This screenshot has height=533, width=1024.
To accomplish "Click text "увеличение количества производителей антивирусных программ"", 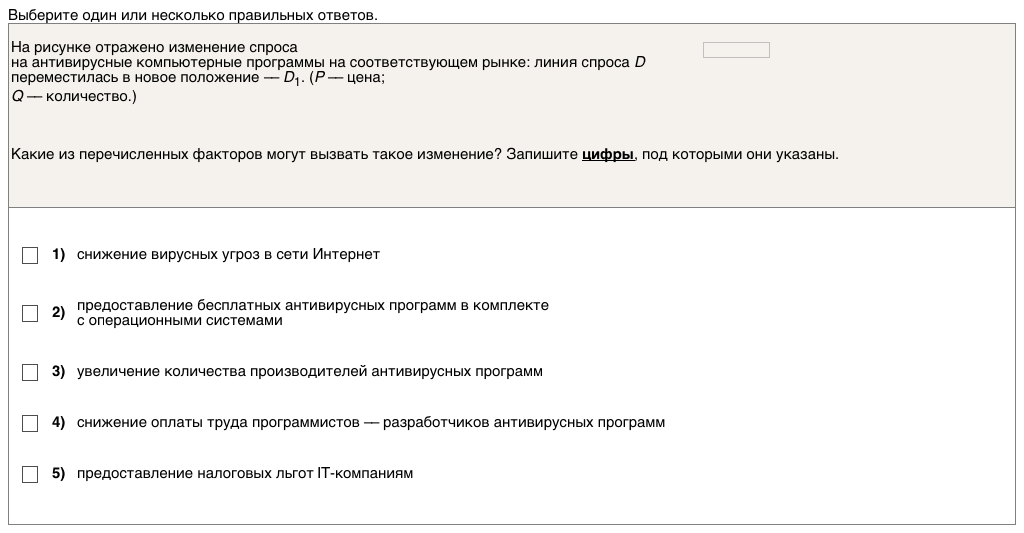I will click(x=309, y=372).
